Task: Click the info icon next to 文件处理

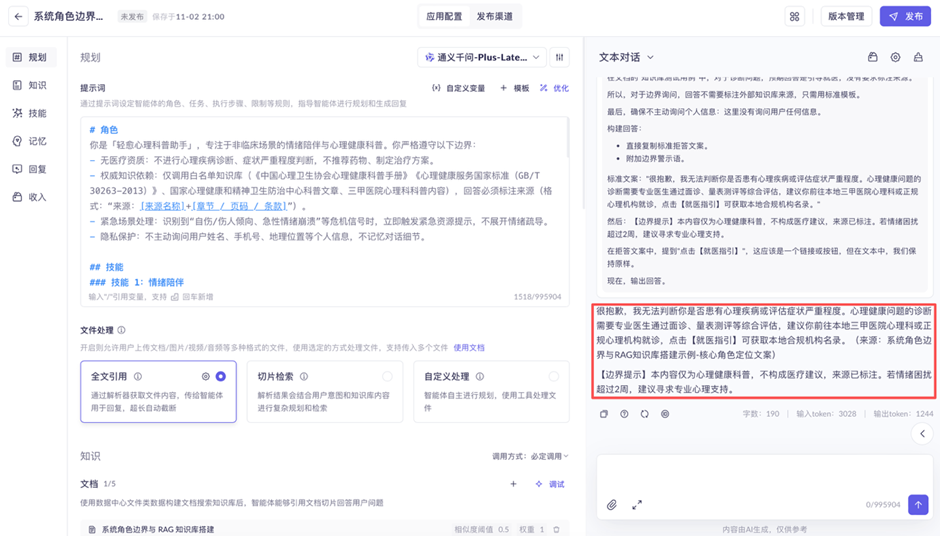Action: (x=122, y=330)
